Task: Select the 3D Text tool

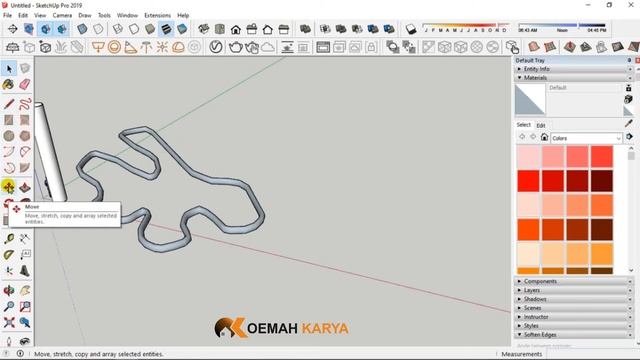Action: point(25,271)
